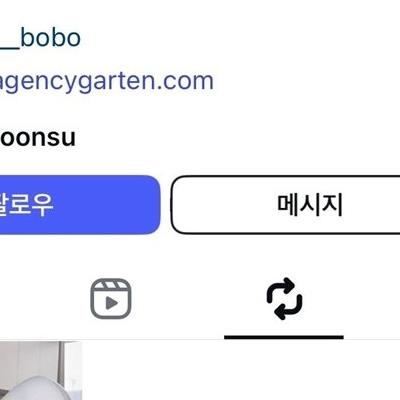
Task: Click the username ending in bobo
Action: 40,38
